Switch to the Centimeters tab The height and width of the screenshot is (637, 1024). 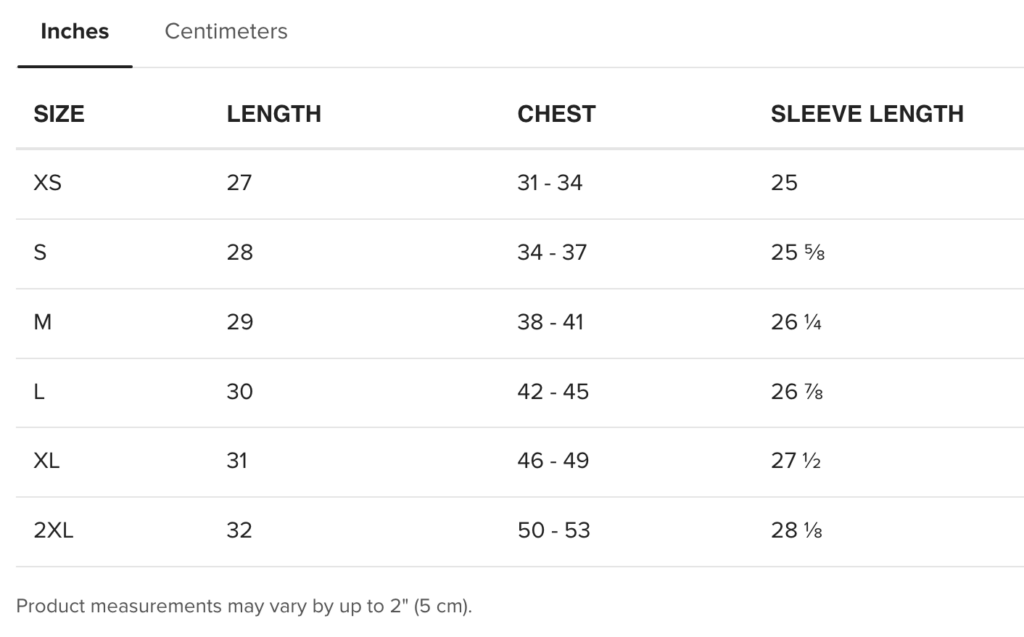(x=226, y=32)
